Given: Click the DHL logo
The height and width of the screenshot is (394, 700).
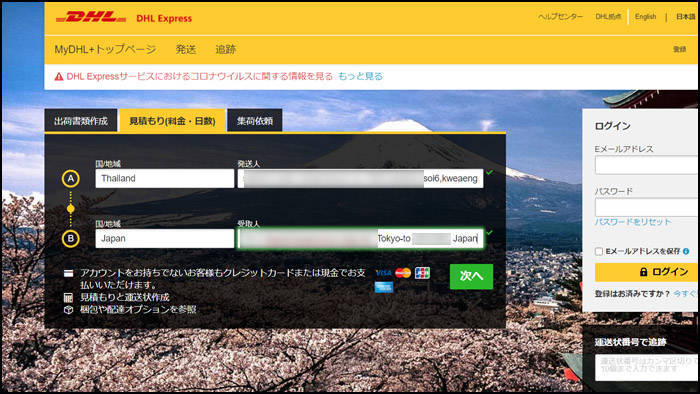Looking at the screenshot, I should pyautogui.click(x=91, y=17).
